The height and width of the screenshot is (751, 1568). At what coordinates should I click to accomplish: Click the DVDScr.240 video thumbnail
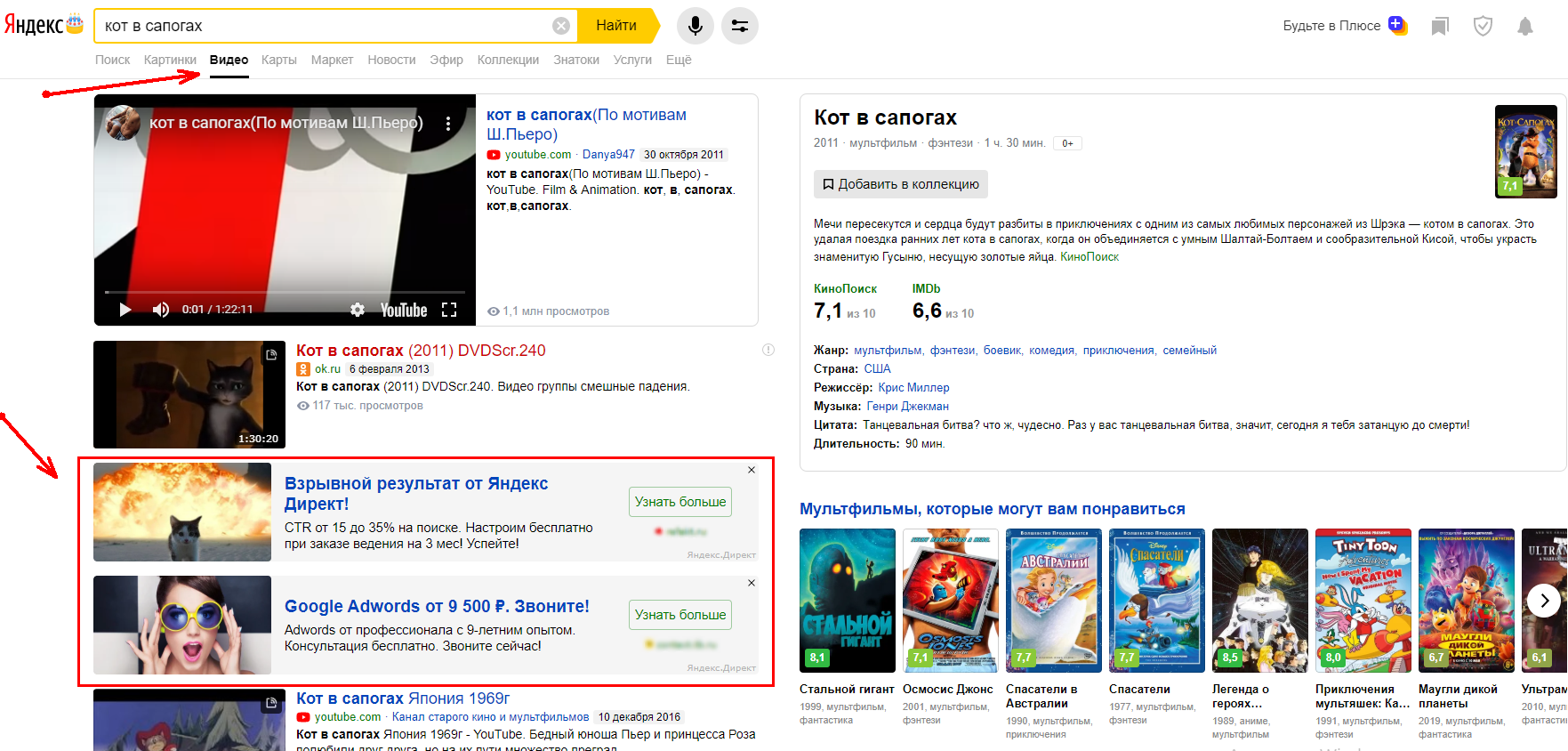click(x=189, y=394)
